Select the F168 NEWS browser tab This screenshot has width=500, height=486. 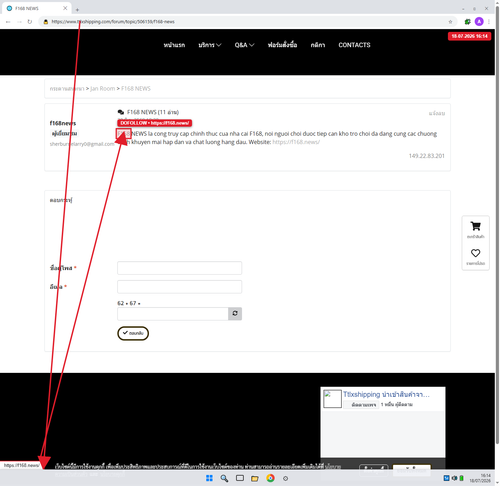pos(36,8)
